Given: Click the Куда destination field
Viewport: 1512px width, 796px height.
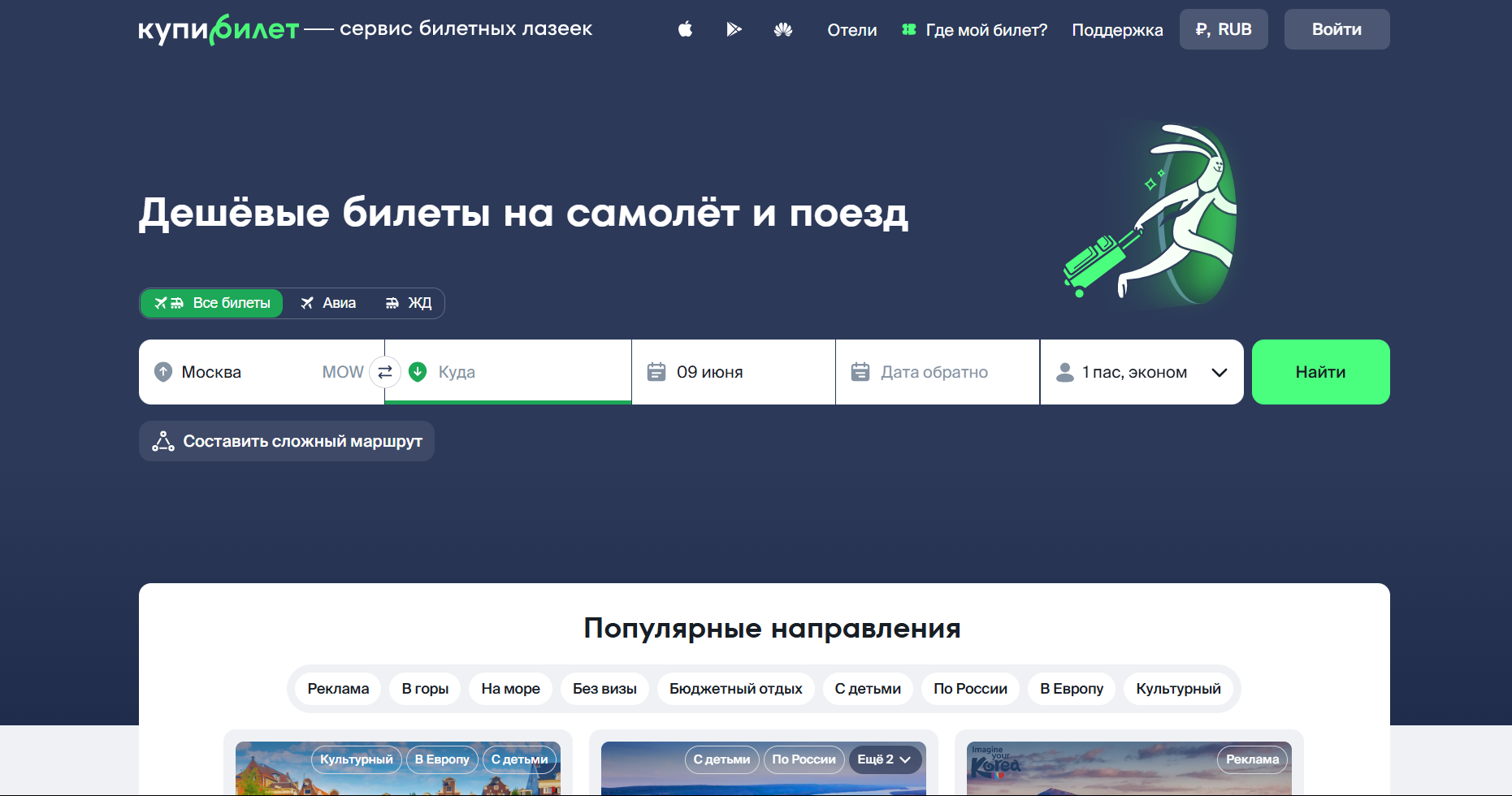Looking at the screenshot, I should (508, 372).
